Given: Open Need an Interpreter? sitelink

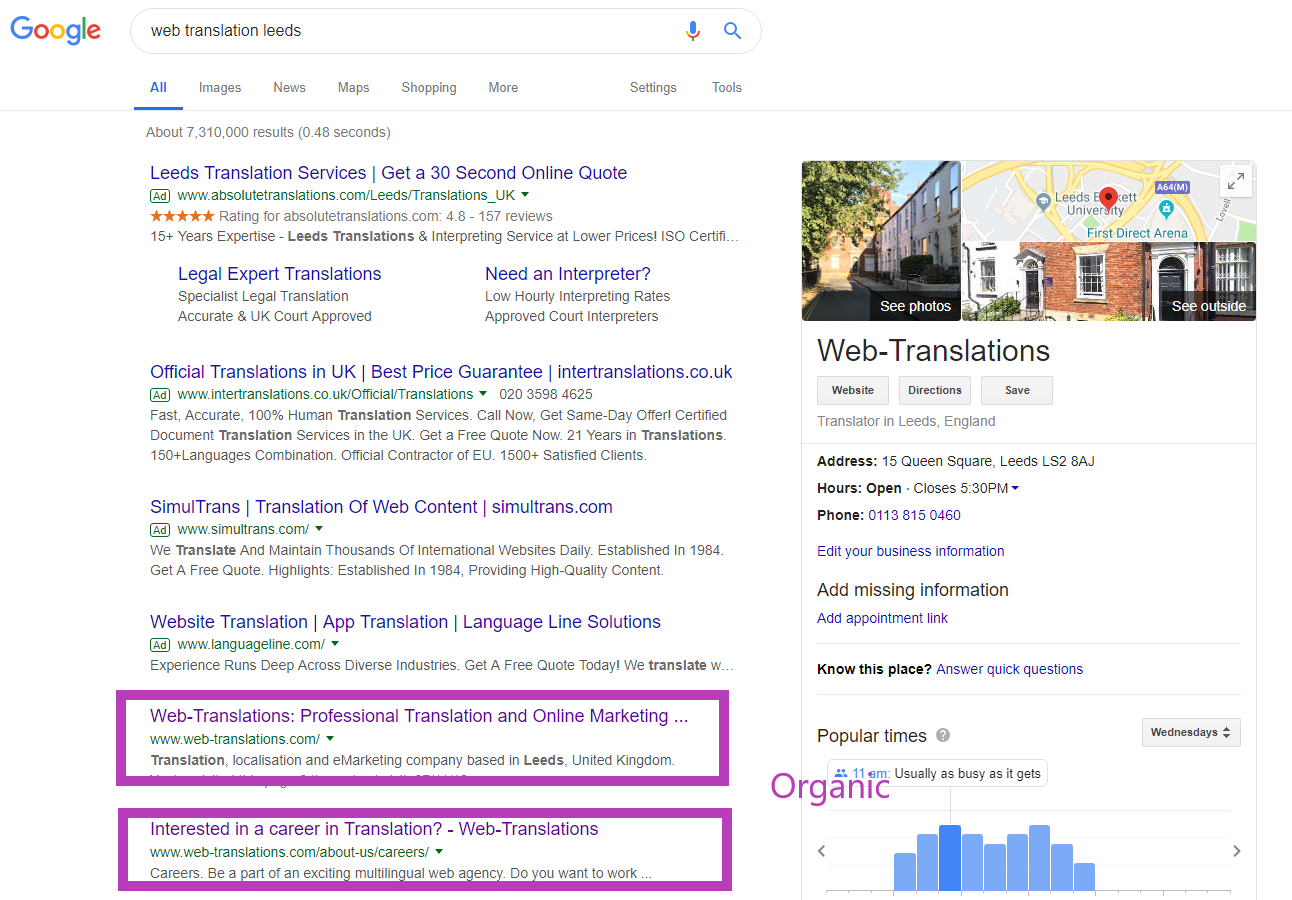Looking at the screenshot, I should pyautogui.click(x=568, y=274).
